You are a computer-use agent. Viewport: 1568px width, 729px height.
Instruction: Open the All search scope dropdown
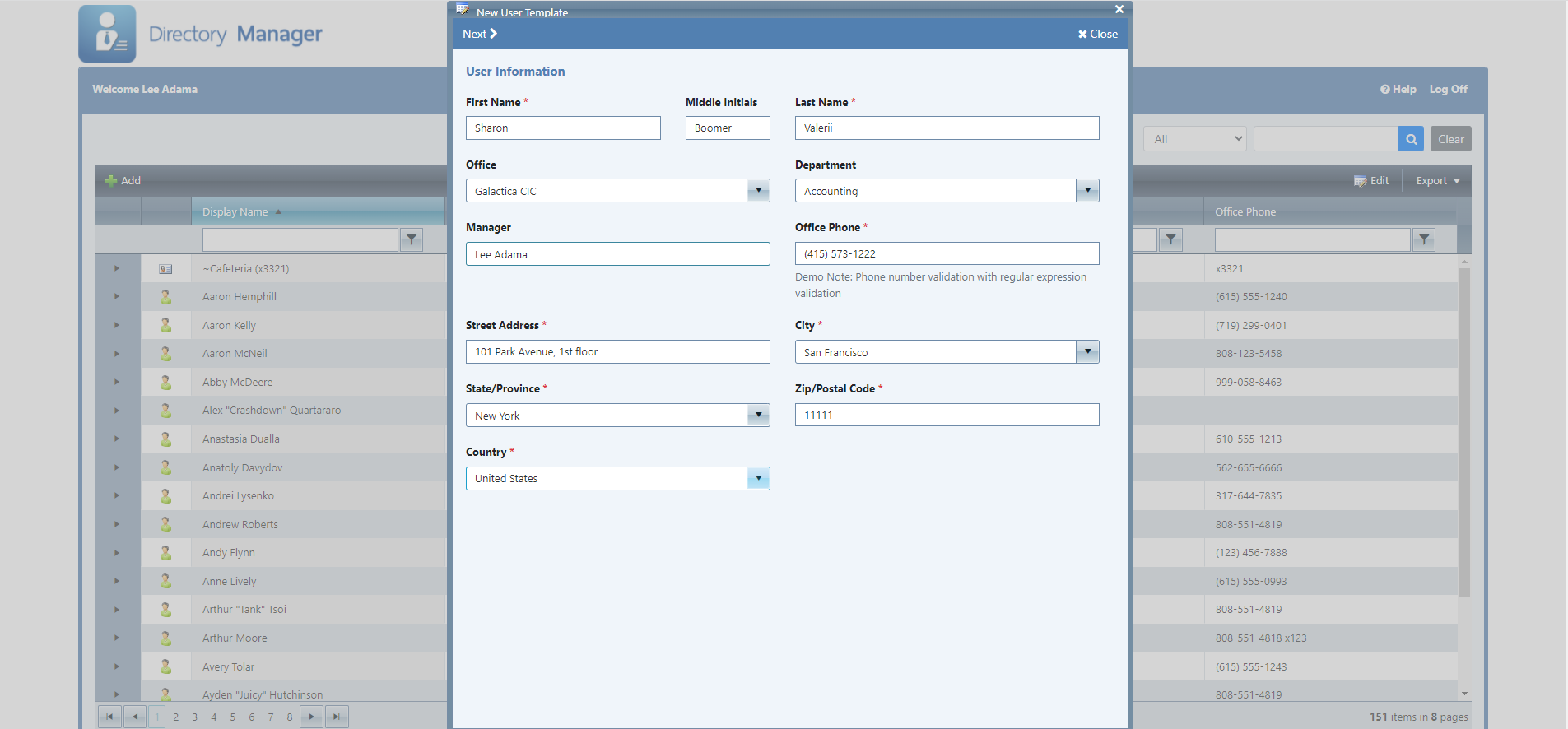(1195, 139)
